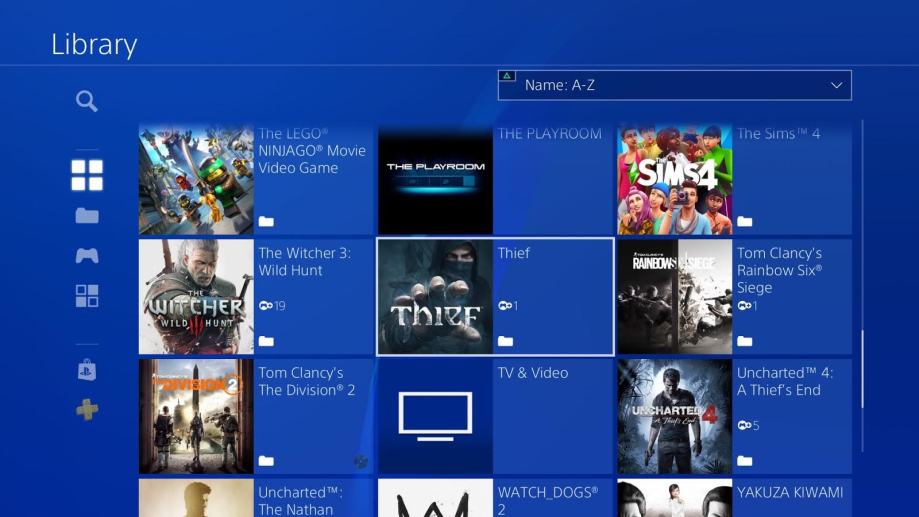Select 'The Sims 4' title text
This screenshot has width=919, height=517.
tap(778, 134)
